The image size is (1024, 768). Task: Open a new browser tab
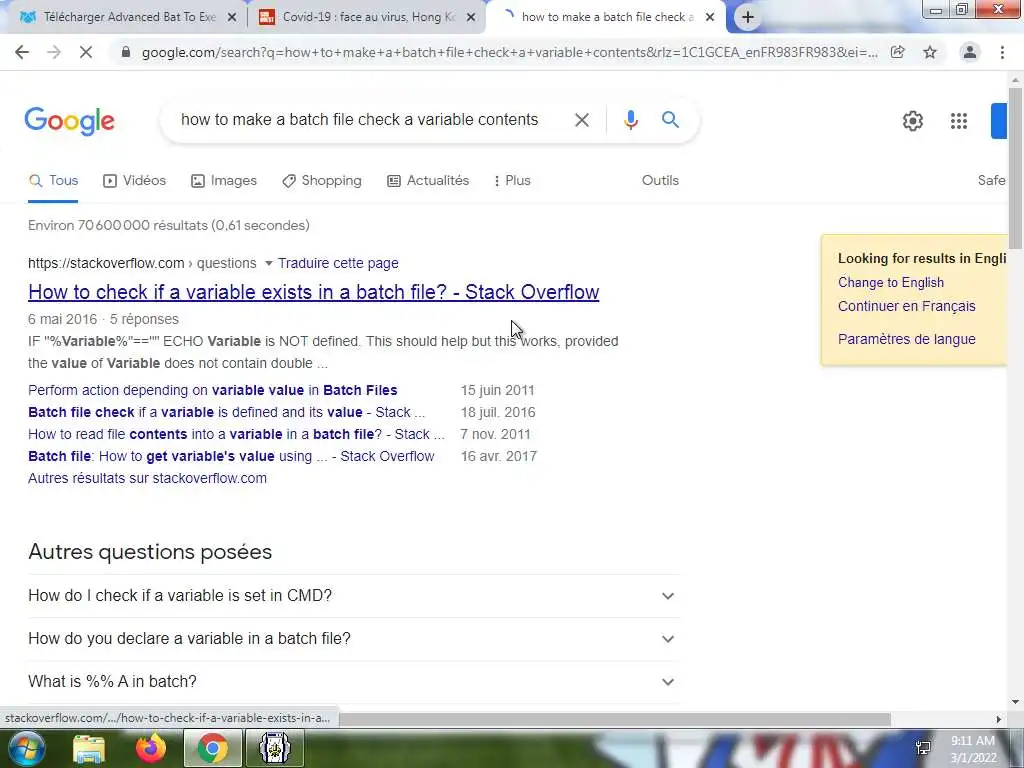click(x=748, y=17)
